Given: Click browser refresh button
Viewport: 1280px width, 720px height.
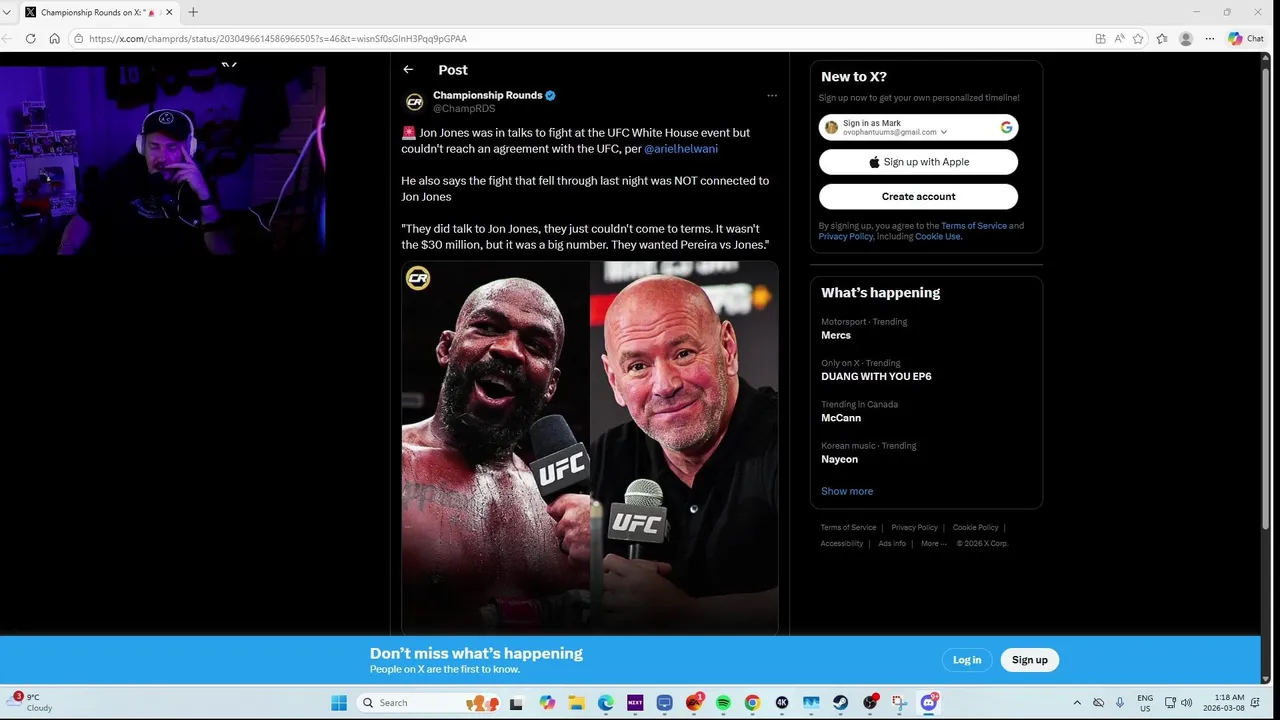Looking at the screenshot, I should point(31,39).
